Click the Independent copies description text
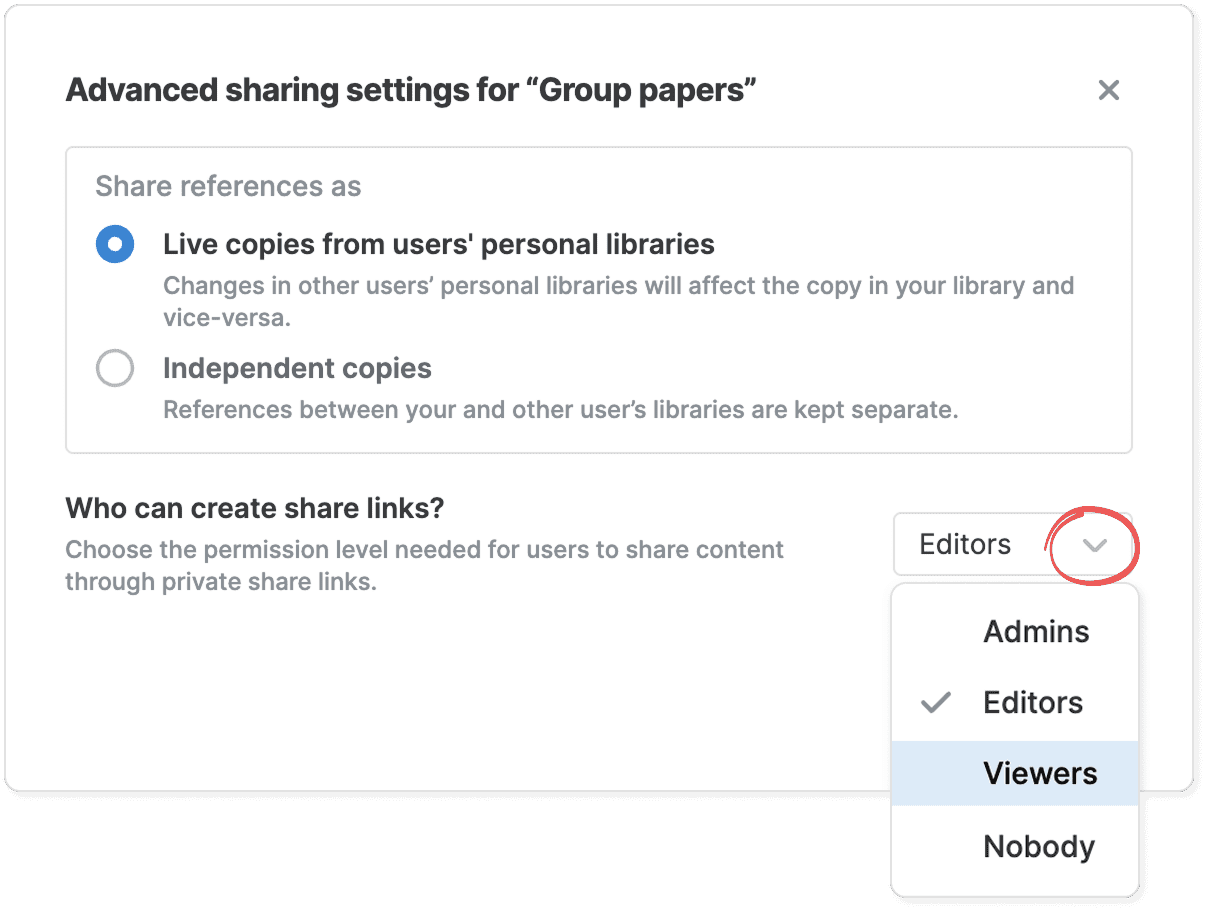1206x910 pixels. (x=560, y=410)
